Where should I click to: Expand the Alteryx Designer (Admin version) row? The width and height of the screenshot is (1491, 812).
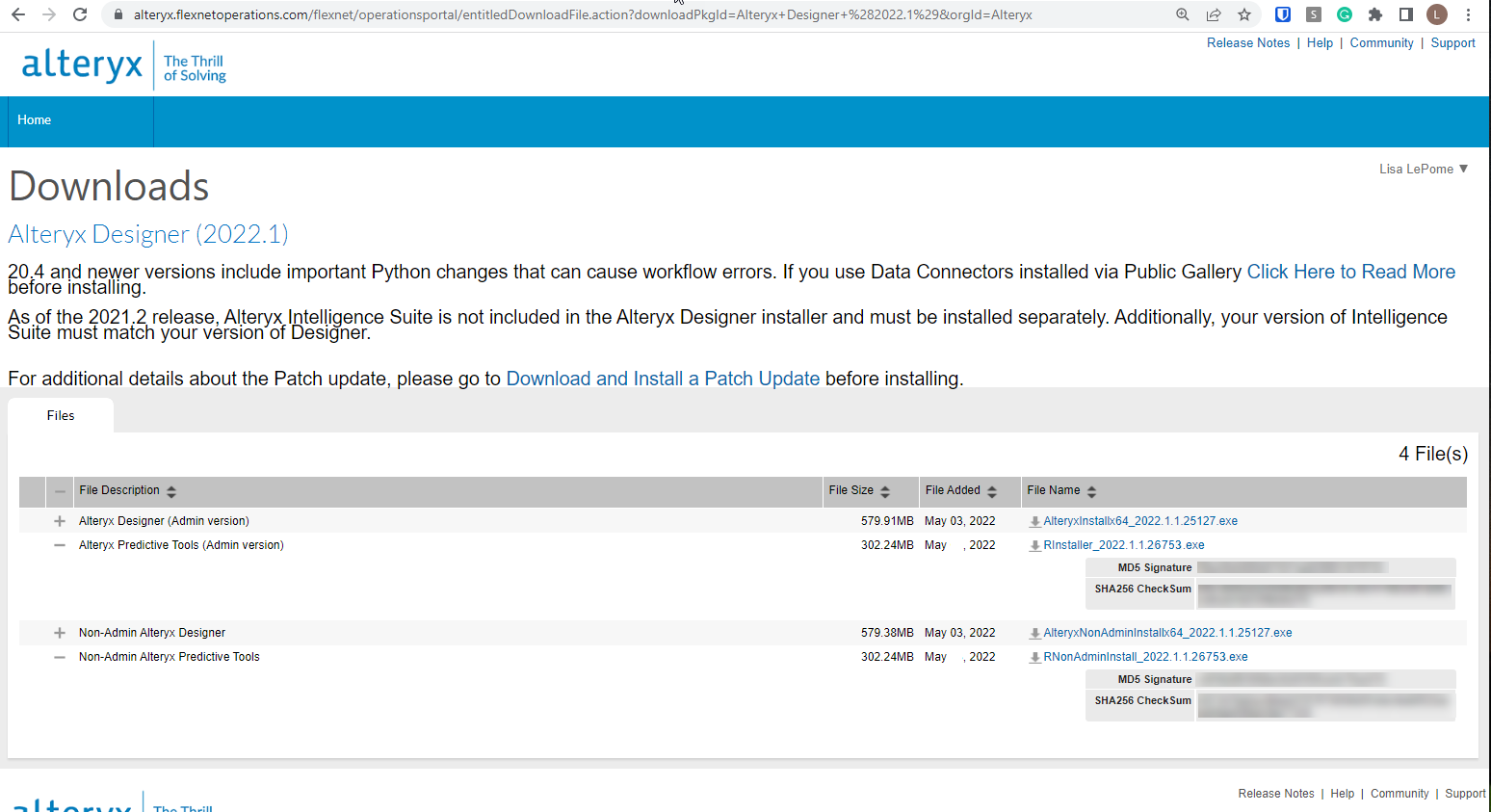[x=59, y=521]
